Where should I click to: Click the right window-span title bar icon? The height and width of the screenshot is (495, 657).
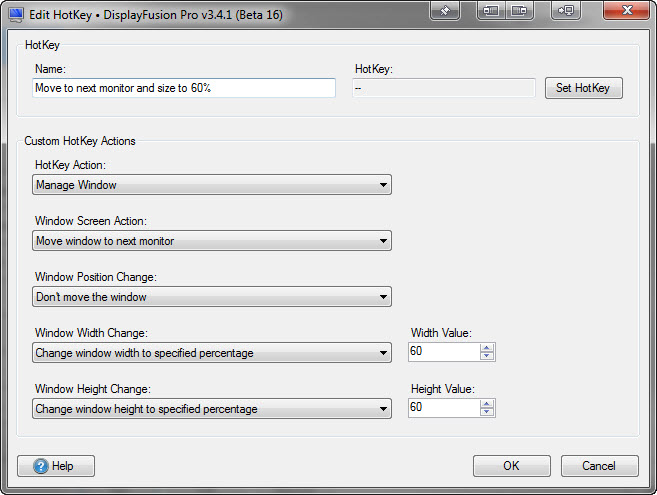(518, 10)
